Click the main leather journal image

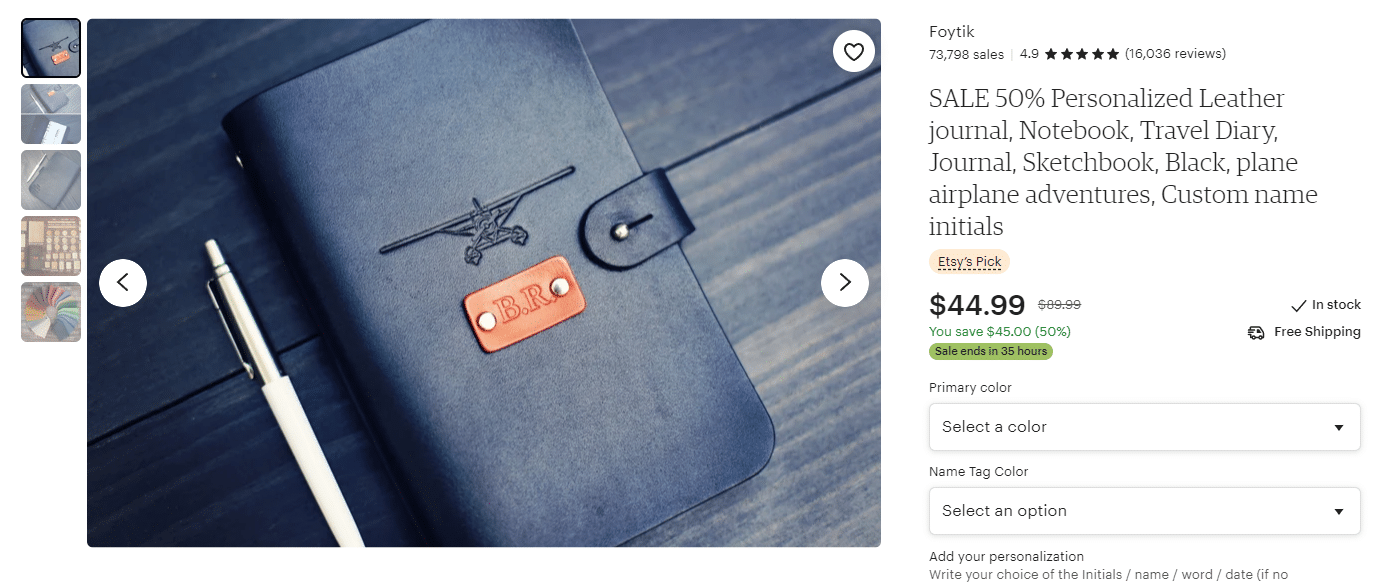(484, 283)
